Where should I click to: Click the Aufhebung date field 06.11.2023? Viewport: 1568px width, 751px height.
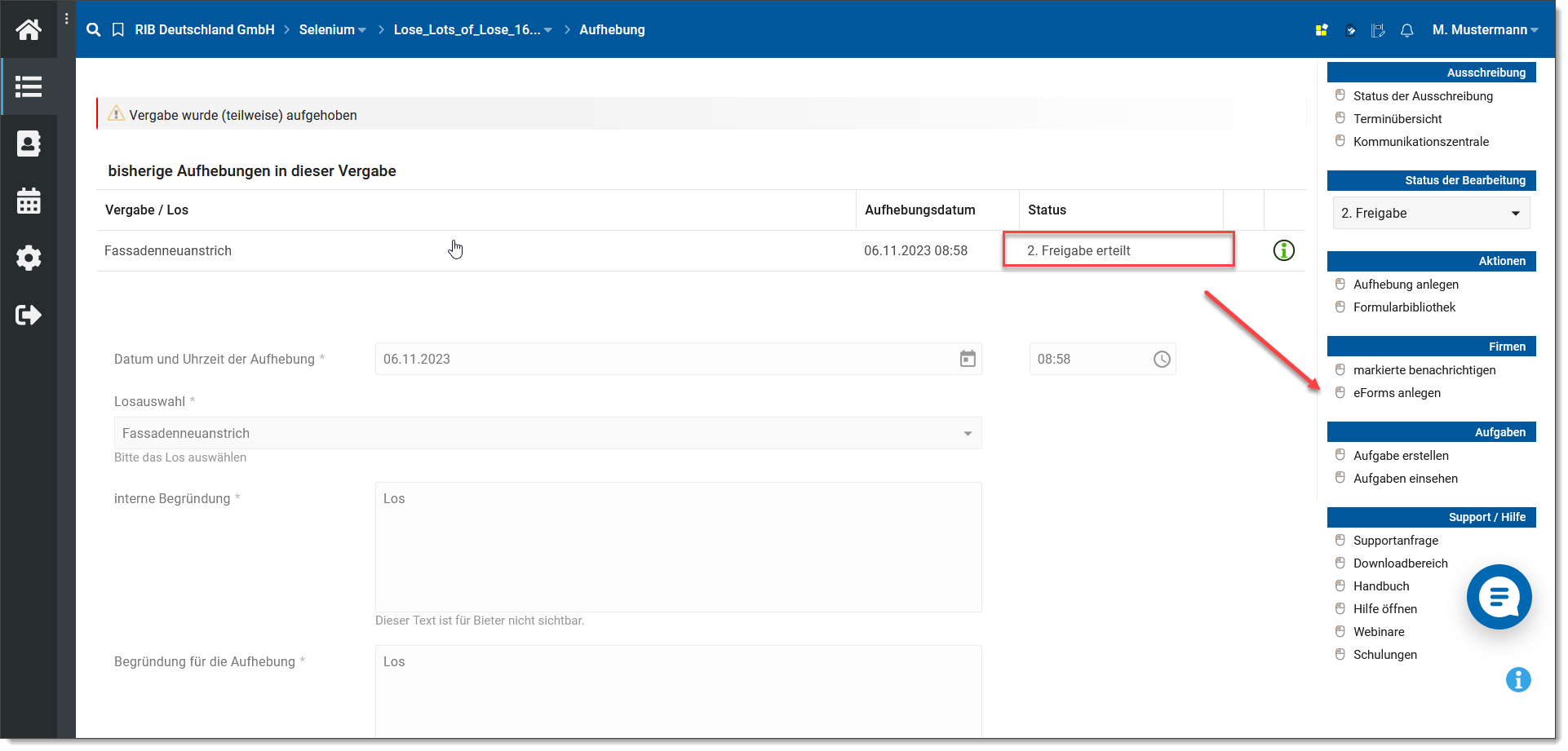point(678,359)
